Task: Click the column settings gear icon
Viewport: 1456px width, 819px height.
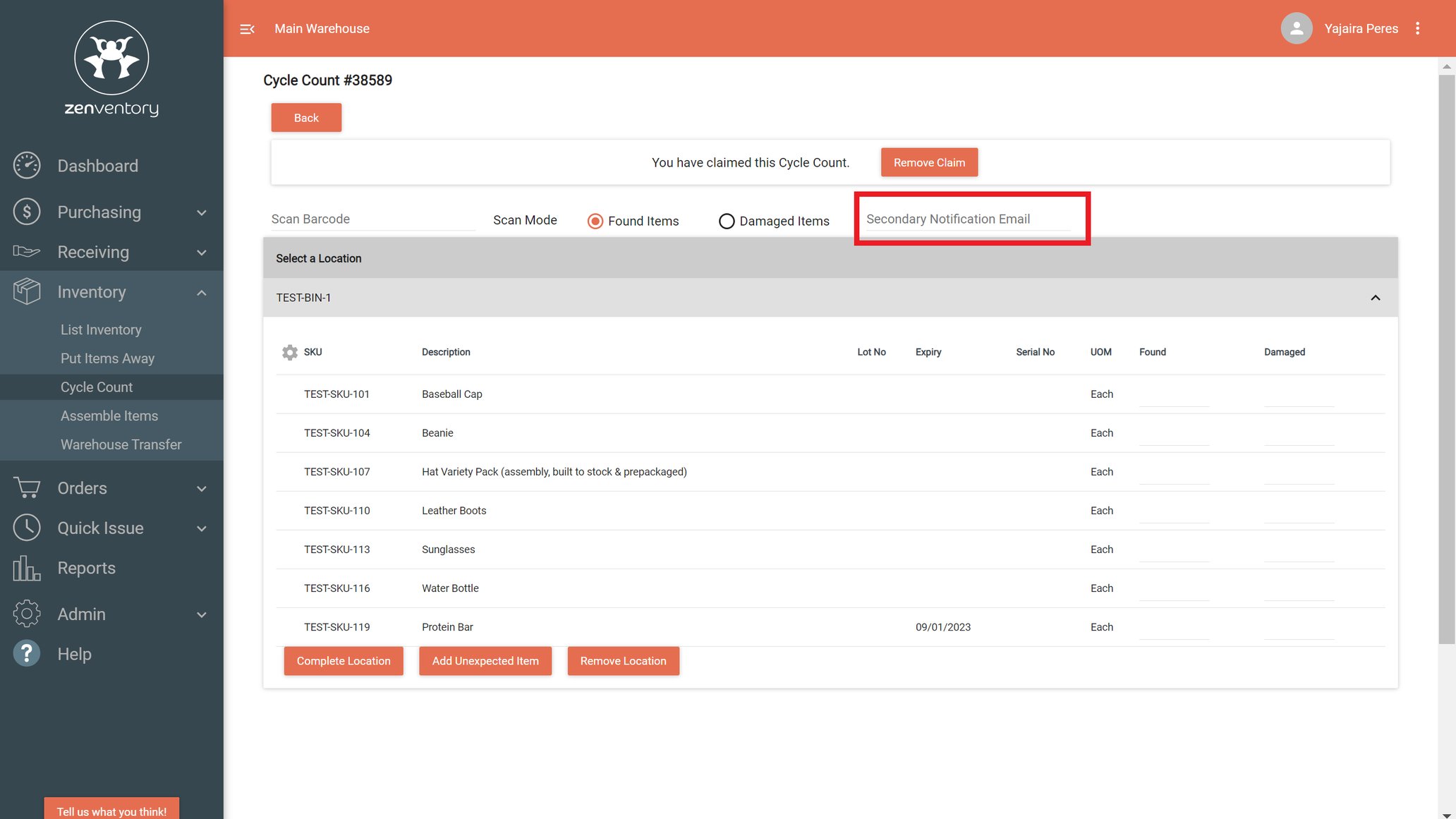Action: click(289, 352)
